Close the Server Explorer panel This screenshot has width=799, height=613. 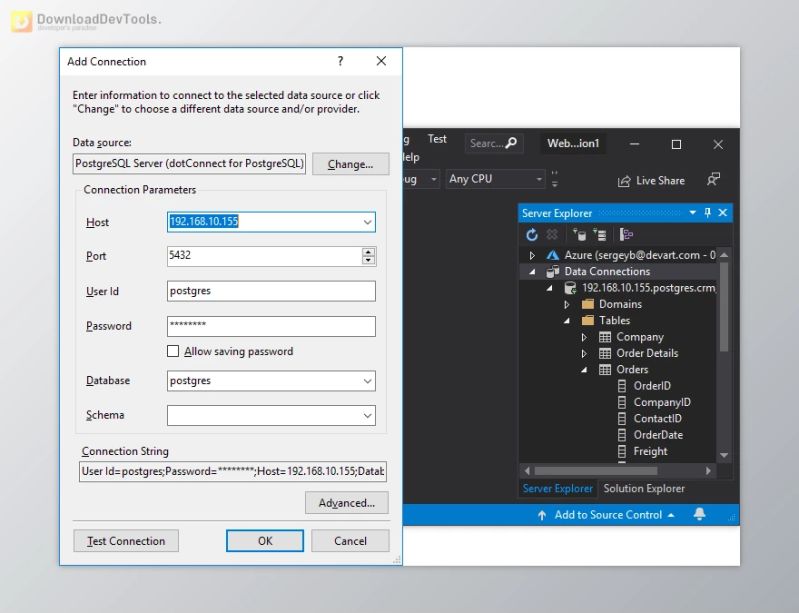click(x=723, y=212)
